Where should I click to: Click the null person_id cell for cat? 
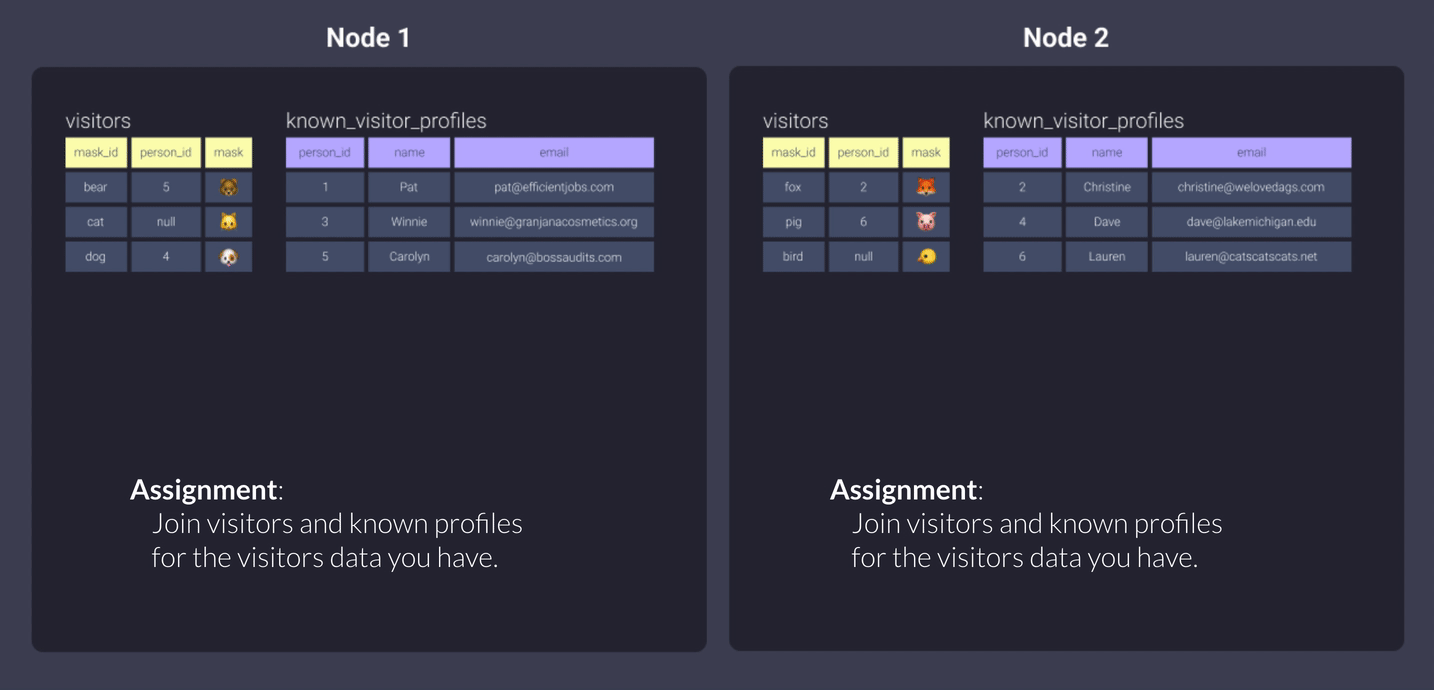coord(166,222)
